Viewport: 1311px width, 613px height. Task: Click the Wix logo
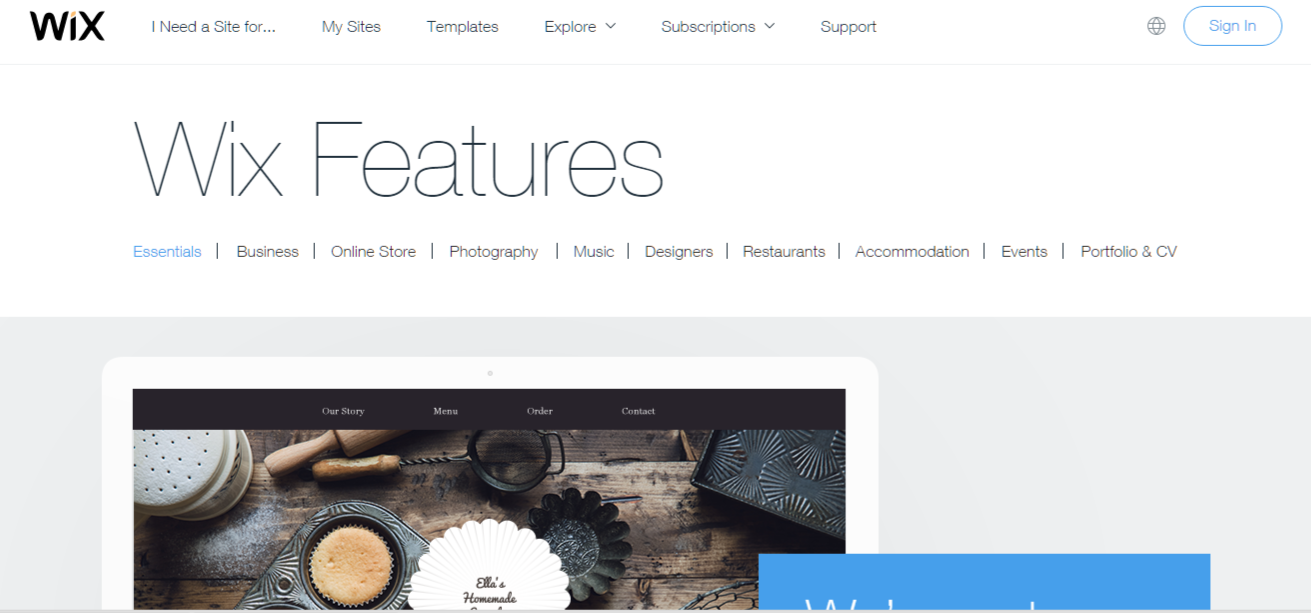coord(67,26)
